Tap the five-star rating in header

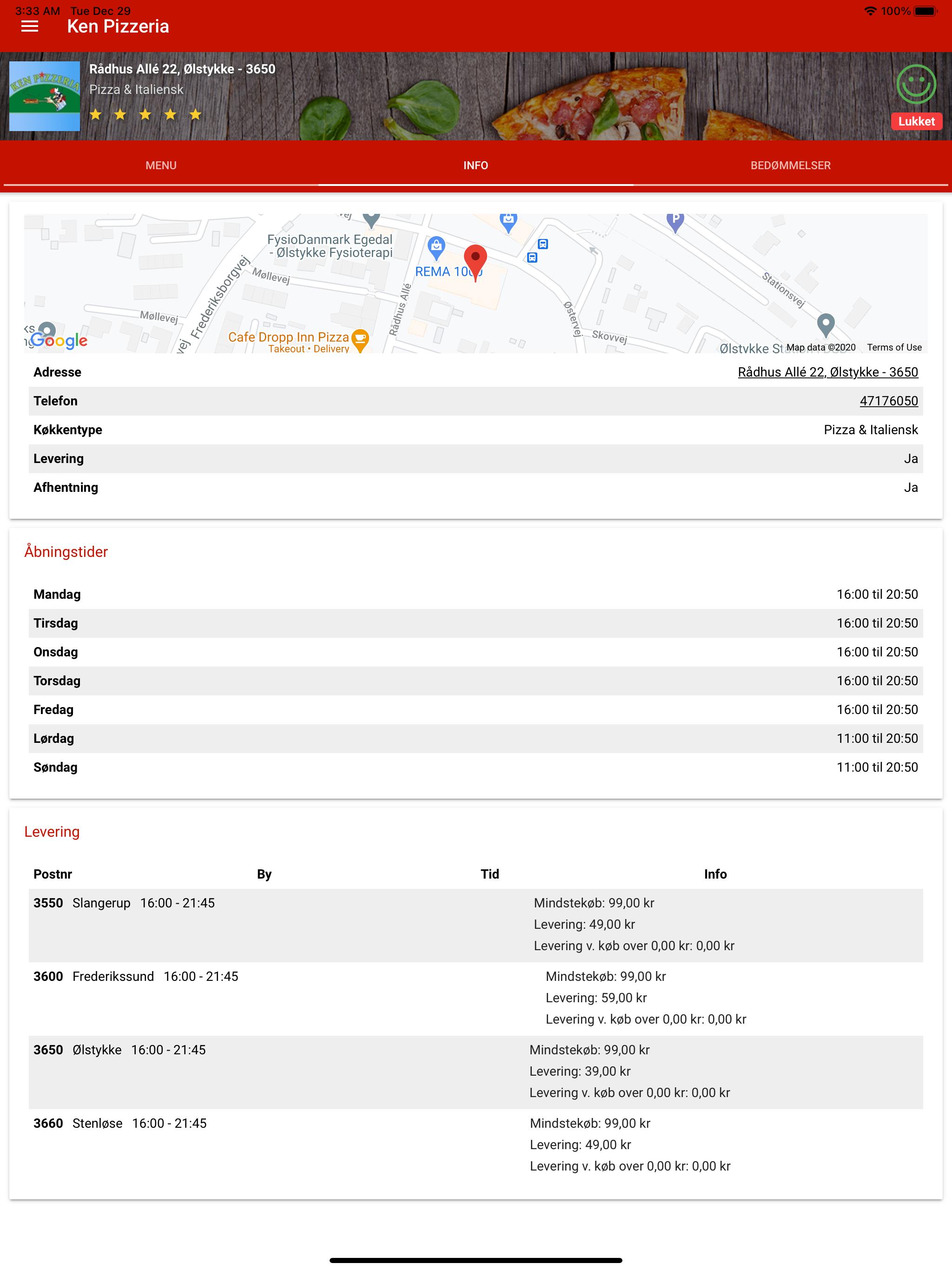coord(145,115)
